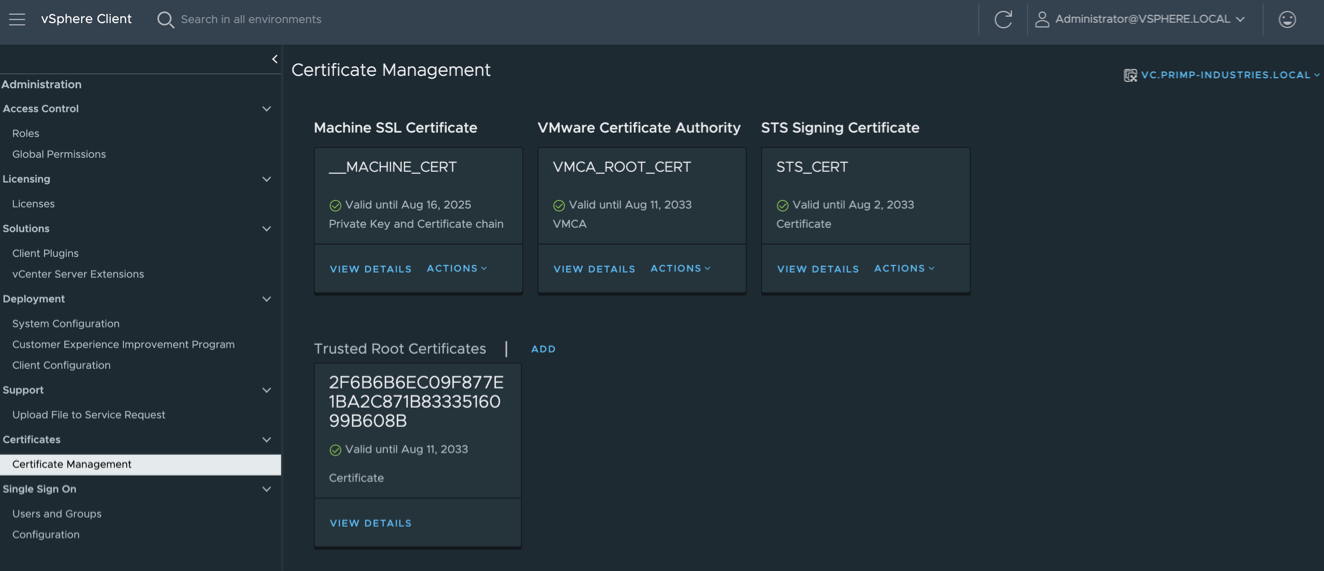The width and height of the screenshot is (1324, 571).
Task: Collapse the Deployment section
Action: [266, 299]
